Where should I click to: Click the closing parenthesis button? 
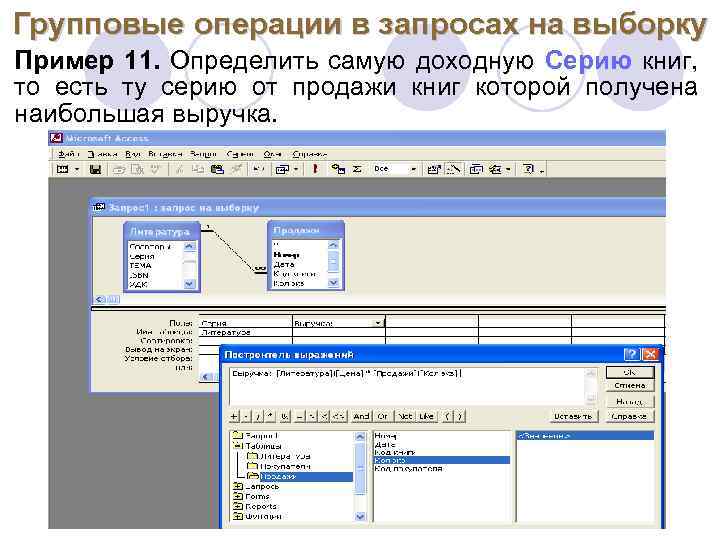click(460, 416)
